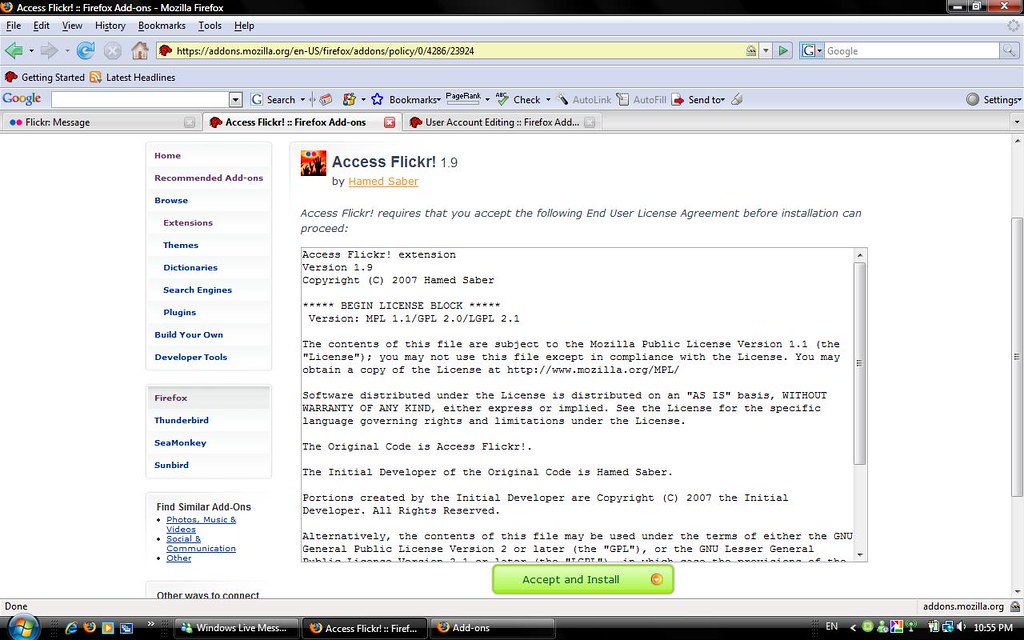Open the History menu
Screen dimensions: 1024x640
[110, 25]
